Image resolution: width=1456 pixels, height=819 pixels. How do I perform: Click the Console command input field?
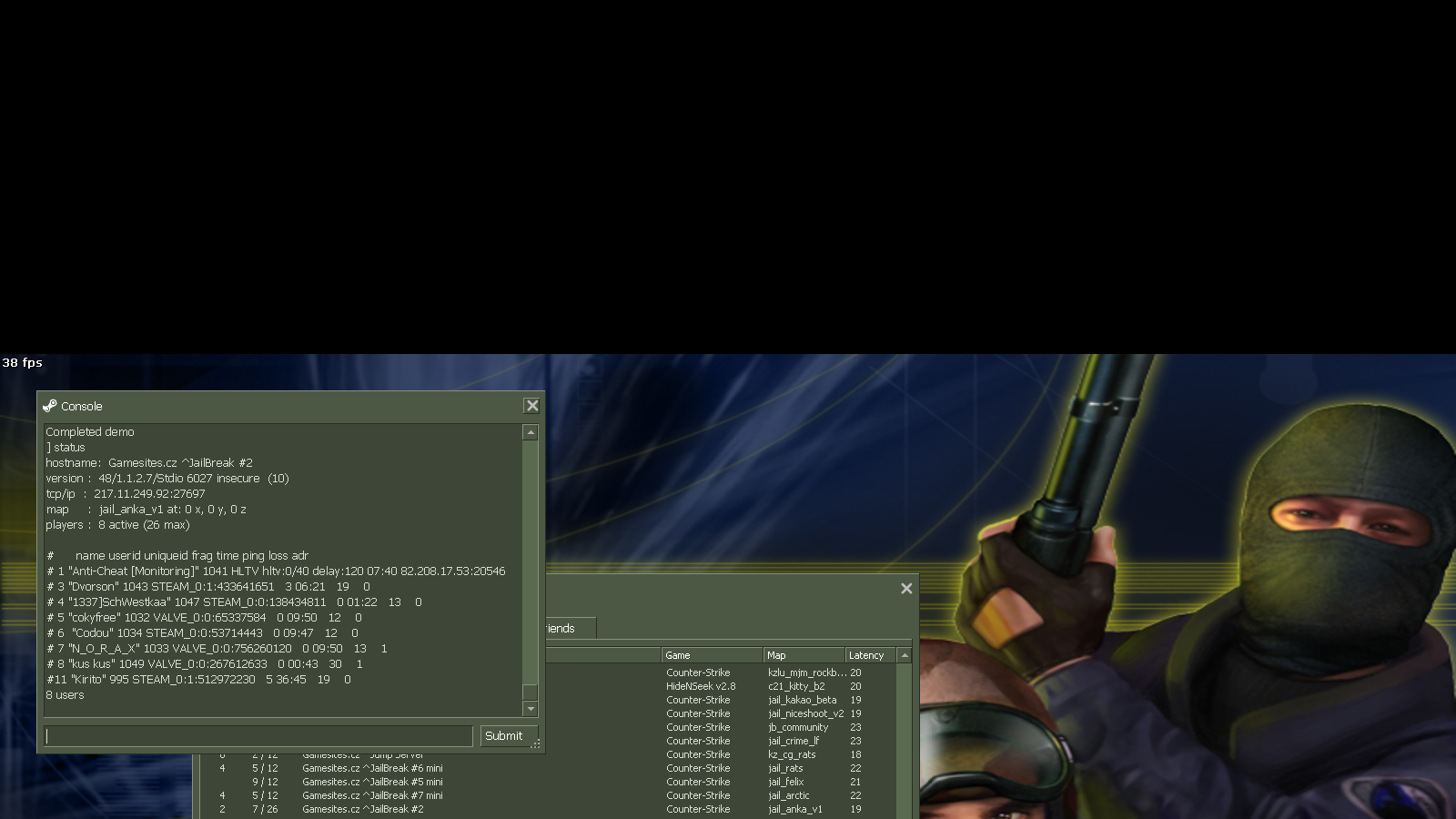pos(258,735)
